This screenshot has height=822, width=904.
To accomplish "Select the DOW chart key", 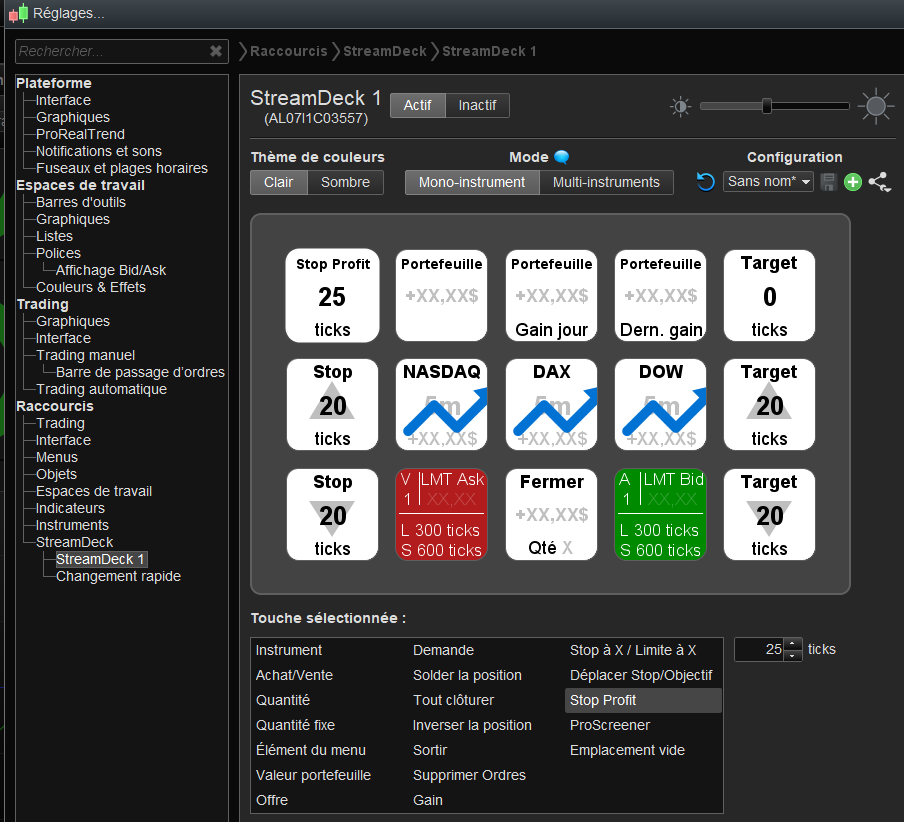I will (661, 405).
